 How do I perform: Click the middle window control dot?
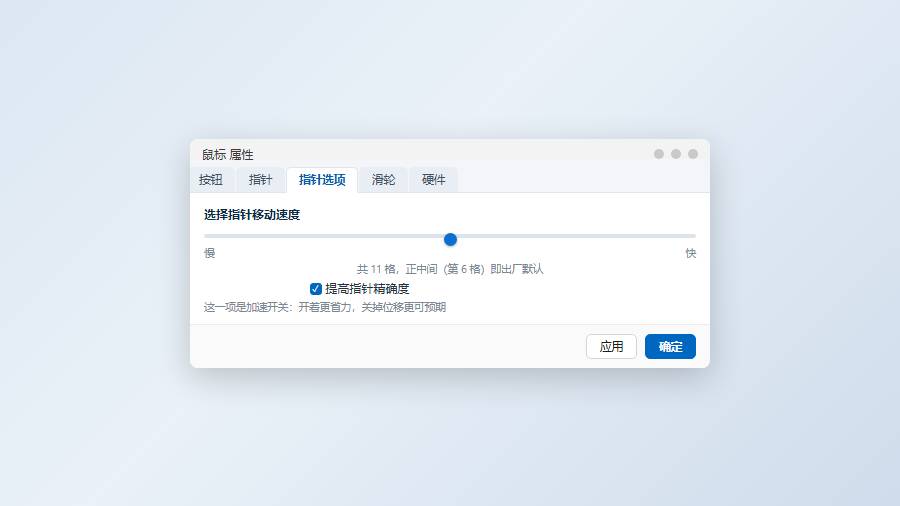click(x=676, y=154)
